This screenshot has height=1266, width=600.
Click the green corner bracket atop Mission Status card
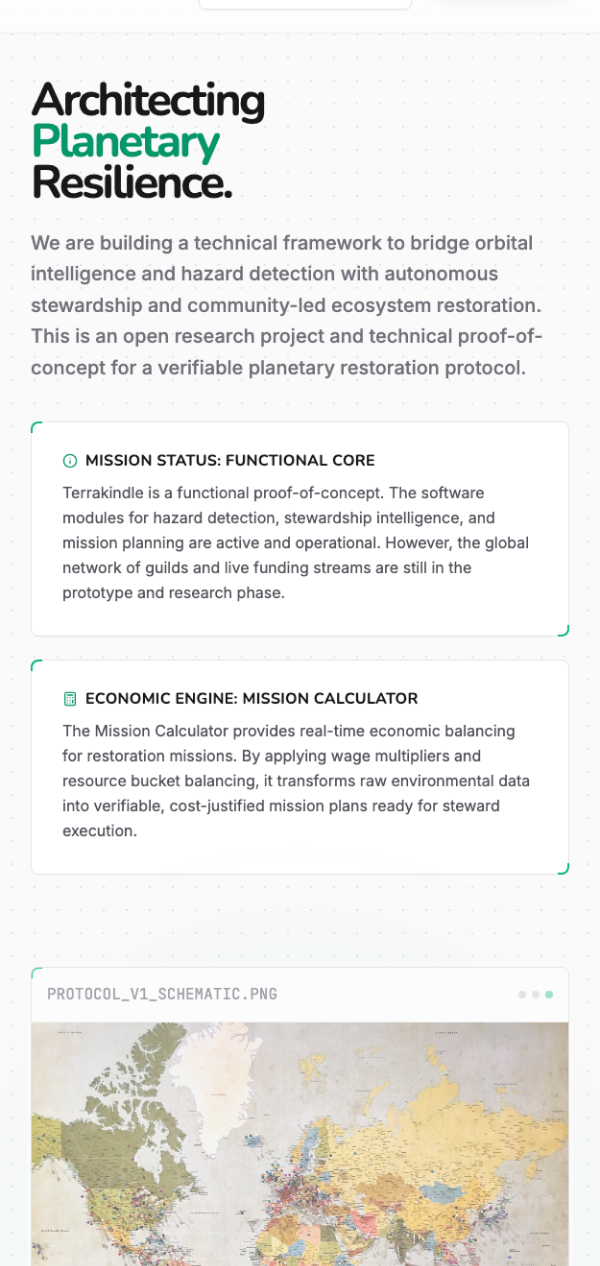pyautogui.click(x=36, y=426)
